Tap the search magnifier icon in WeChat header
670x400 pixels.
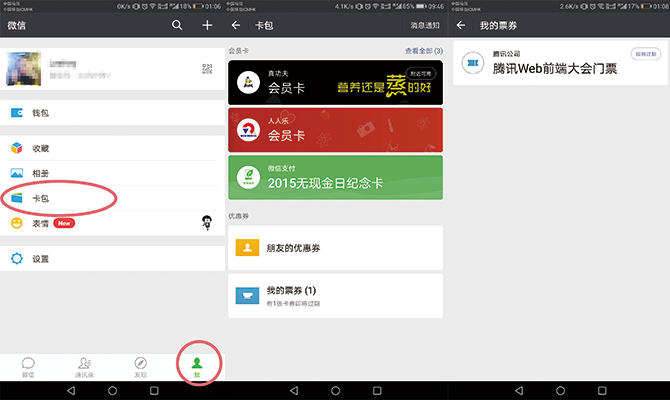177,24
